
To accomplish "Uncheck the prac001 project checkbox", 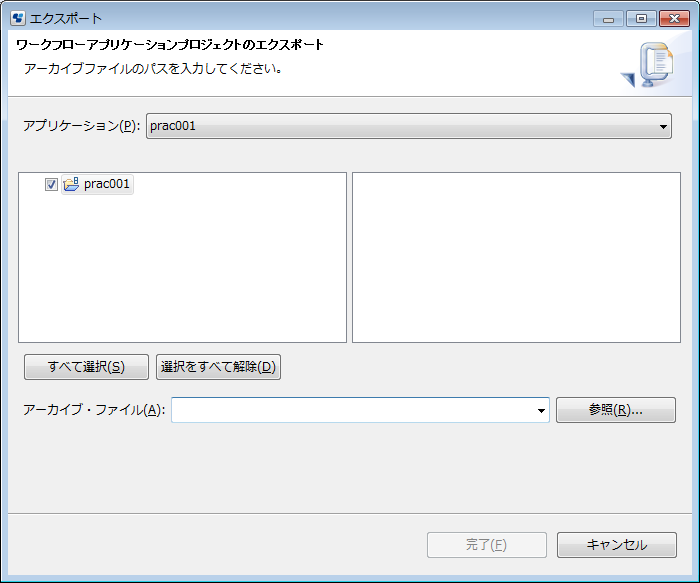I will pyautogui.click(x=51, y=184).
